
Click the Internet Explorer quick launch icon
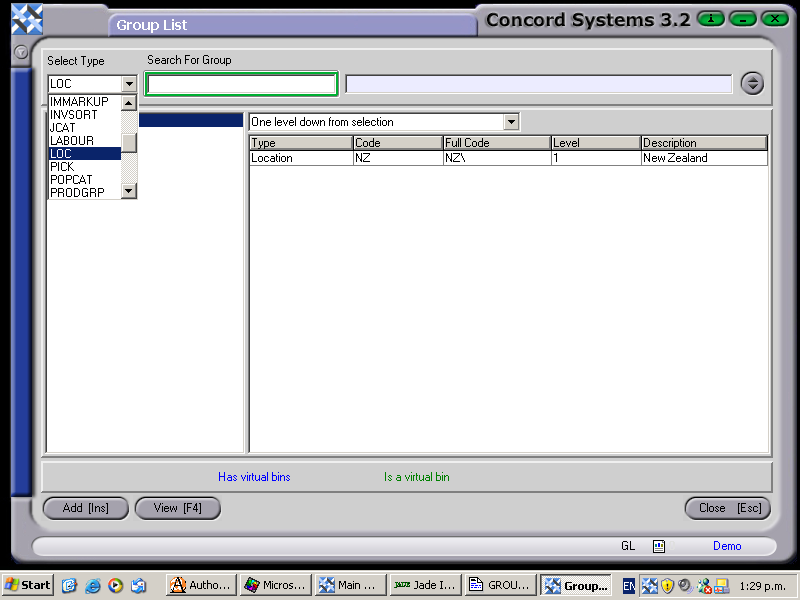pos(93,585)
